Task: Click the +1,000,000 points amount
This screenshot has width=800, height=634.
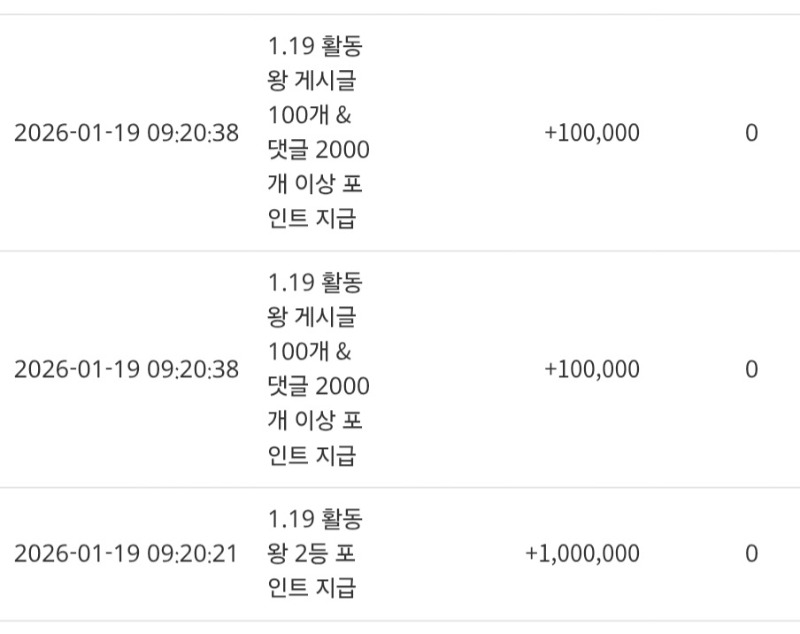Action: pyautogui.click(x=582, y=553)
